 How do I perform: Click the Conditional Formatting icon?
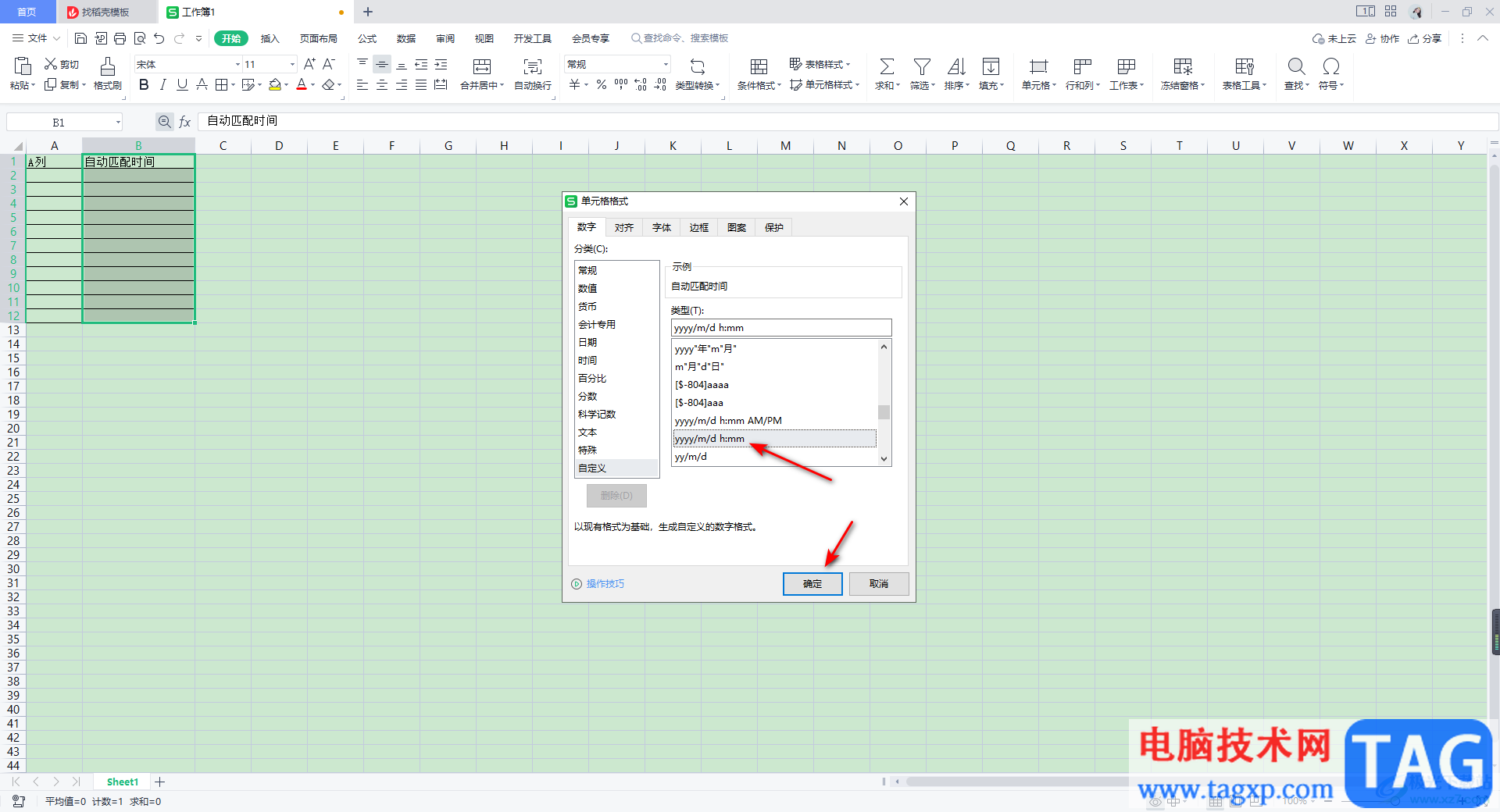[x=759, y=66]
